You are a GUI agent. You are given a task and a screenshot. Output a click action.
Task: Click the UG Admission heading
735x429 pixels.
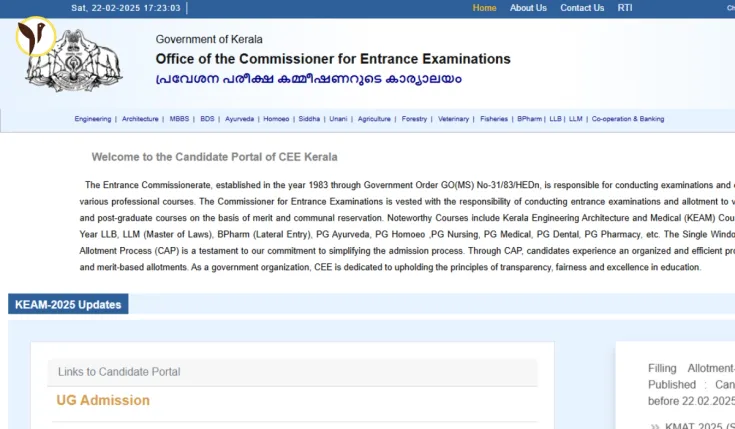103,400
